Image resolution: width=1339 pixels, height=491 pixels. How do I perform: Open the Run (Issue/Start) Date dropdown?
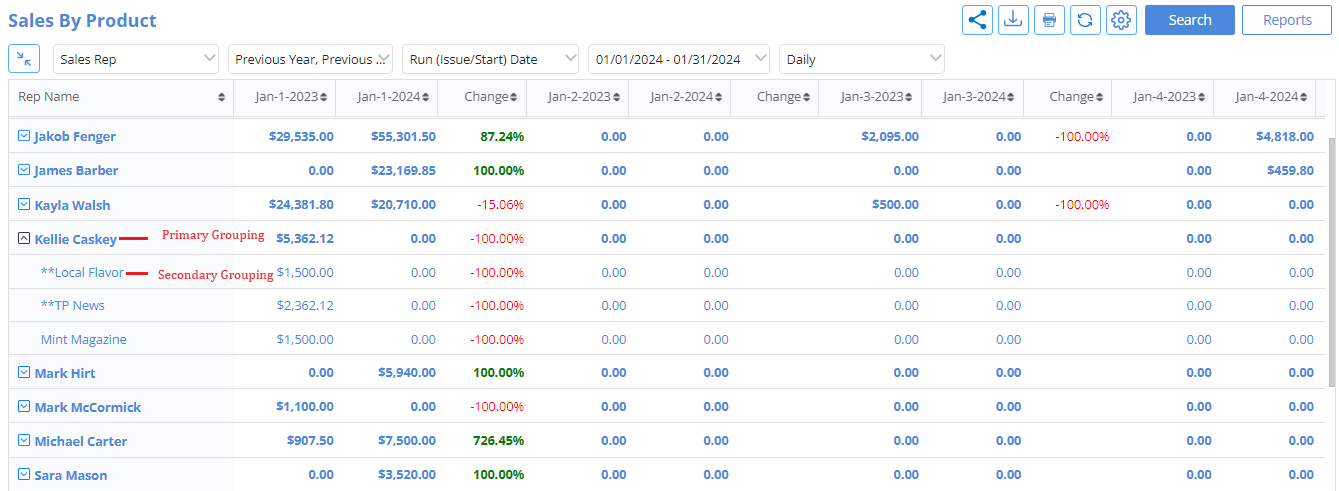(x=491, y=59)
